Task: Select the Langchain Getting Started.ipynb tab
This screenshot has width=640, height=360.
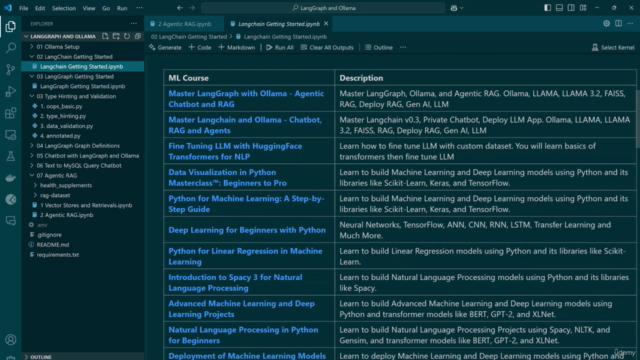Action: [x=279, y=24]
